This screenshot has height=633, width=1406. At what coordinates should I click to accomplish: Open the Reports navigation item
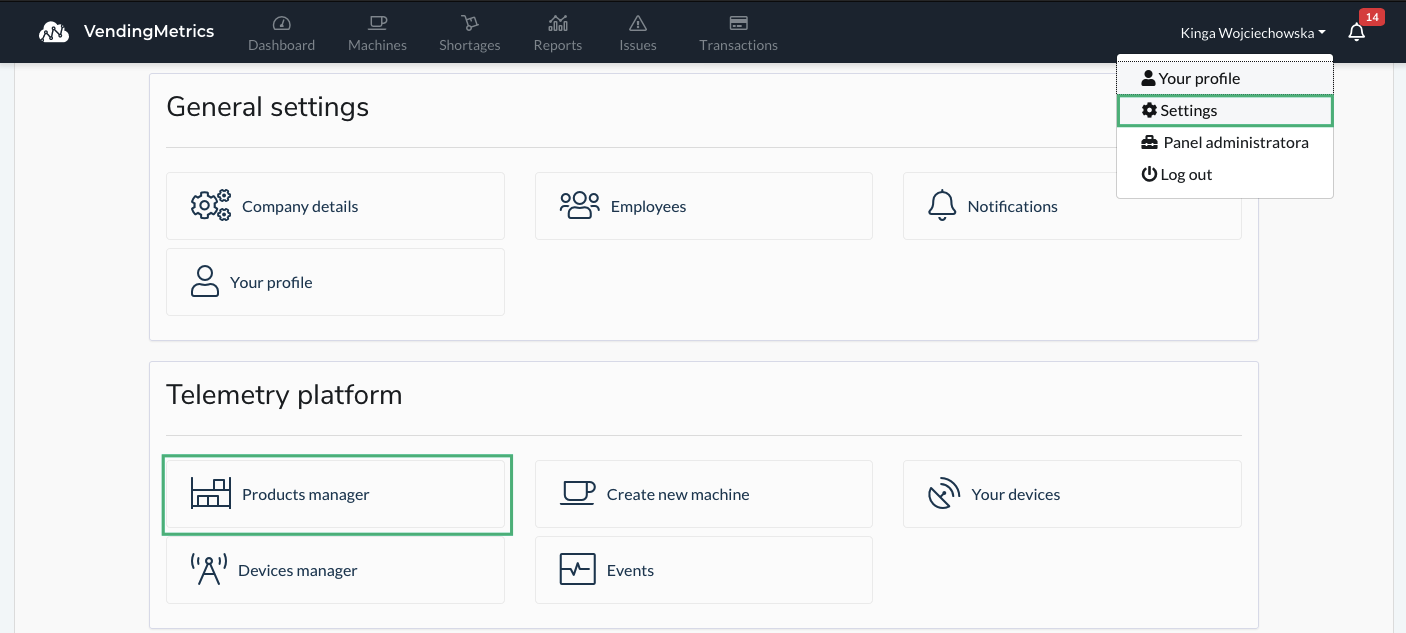(x=558, y=32)
